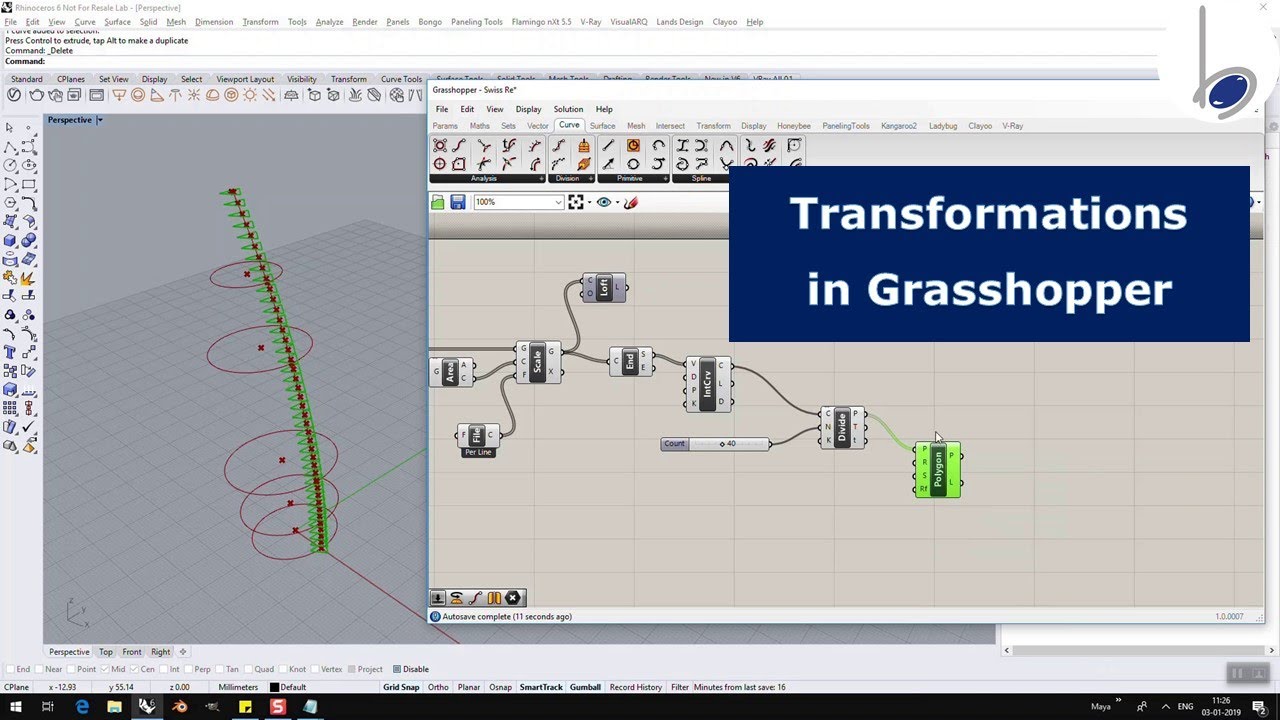
Task: Click the Zoom Extents icon in Grasshopper canvas toolbar
Action: tap(576, 202)
